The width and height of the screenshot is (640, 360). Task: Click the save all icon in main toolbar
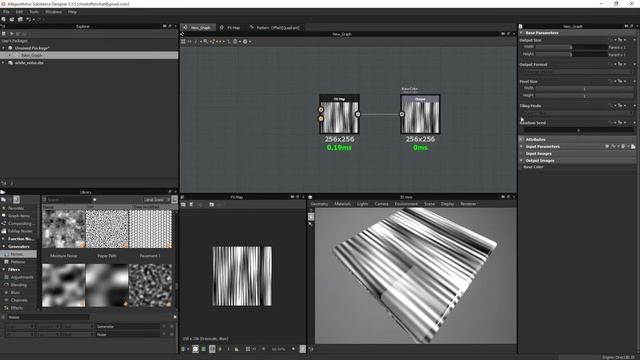[20, 19]
